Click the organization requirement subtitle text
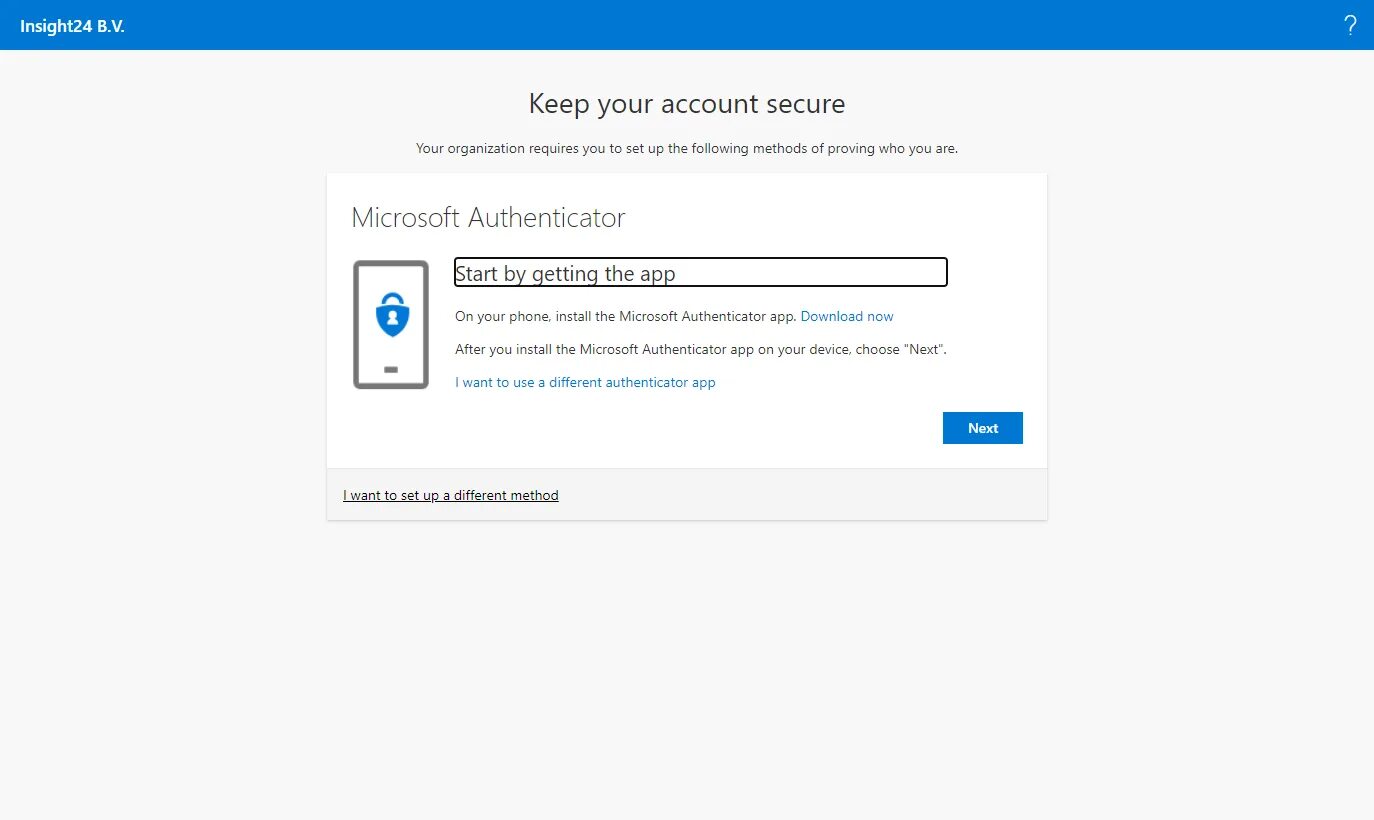Viewport: 1374px width, 820px height. (687, 149)
